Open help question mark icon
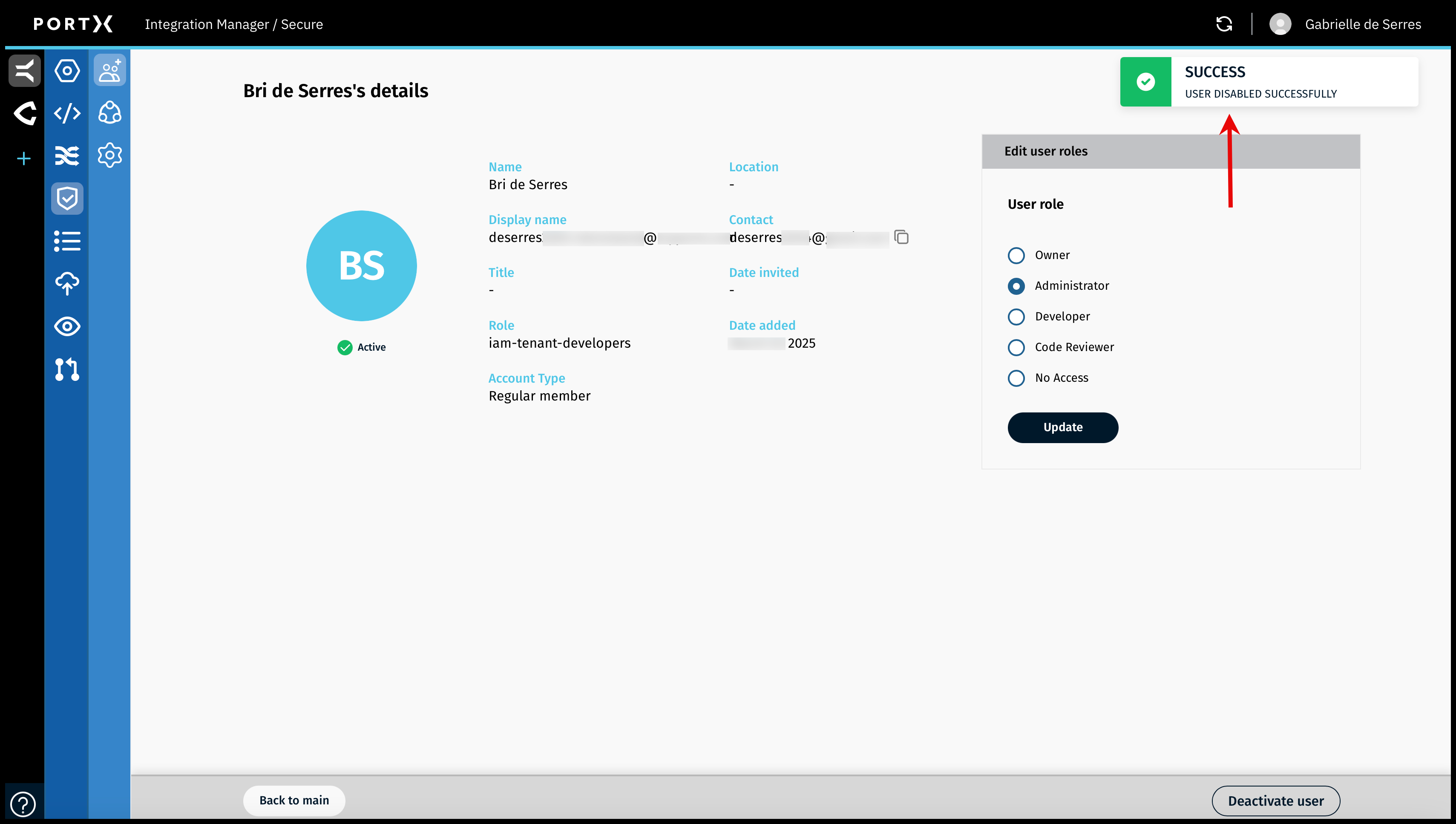This screenshot has height=824, width=1456. pyautogui.click(x=23, y=804)
